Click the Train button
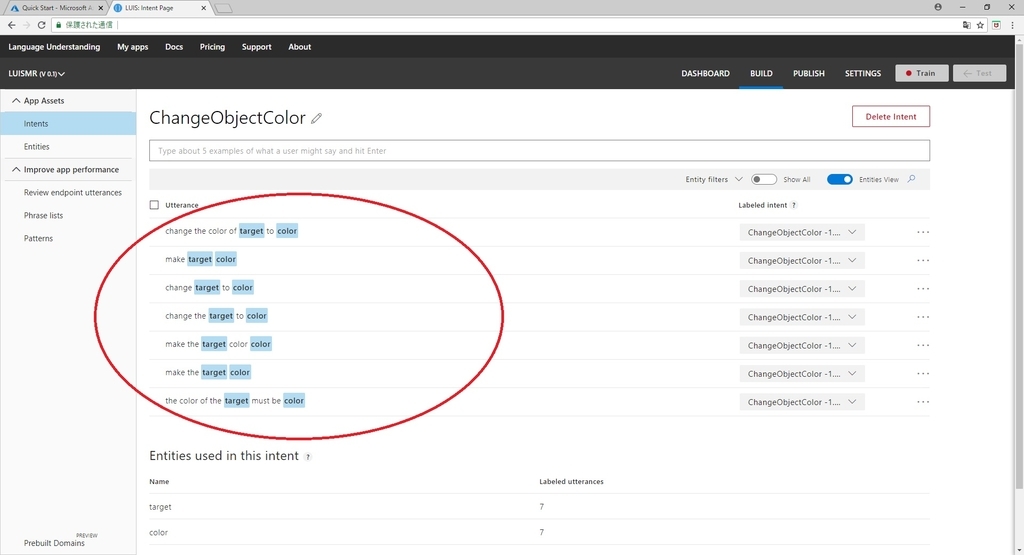This screenshot has width=1024, height=555. click(x=921, y=73)
